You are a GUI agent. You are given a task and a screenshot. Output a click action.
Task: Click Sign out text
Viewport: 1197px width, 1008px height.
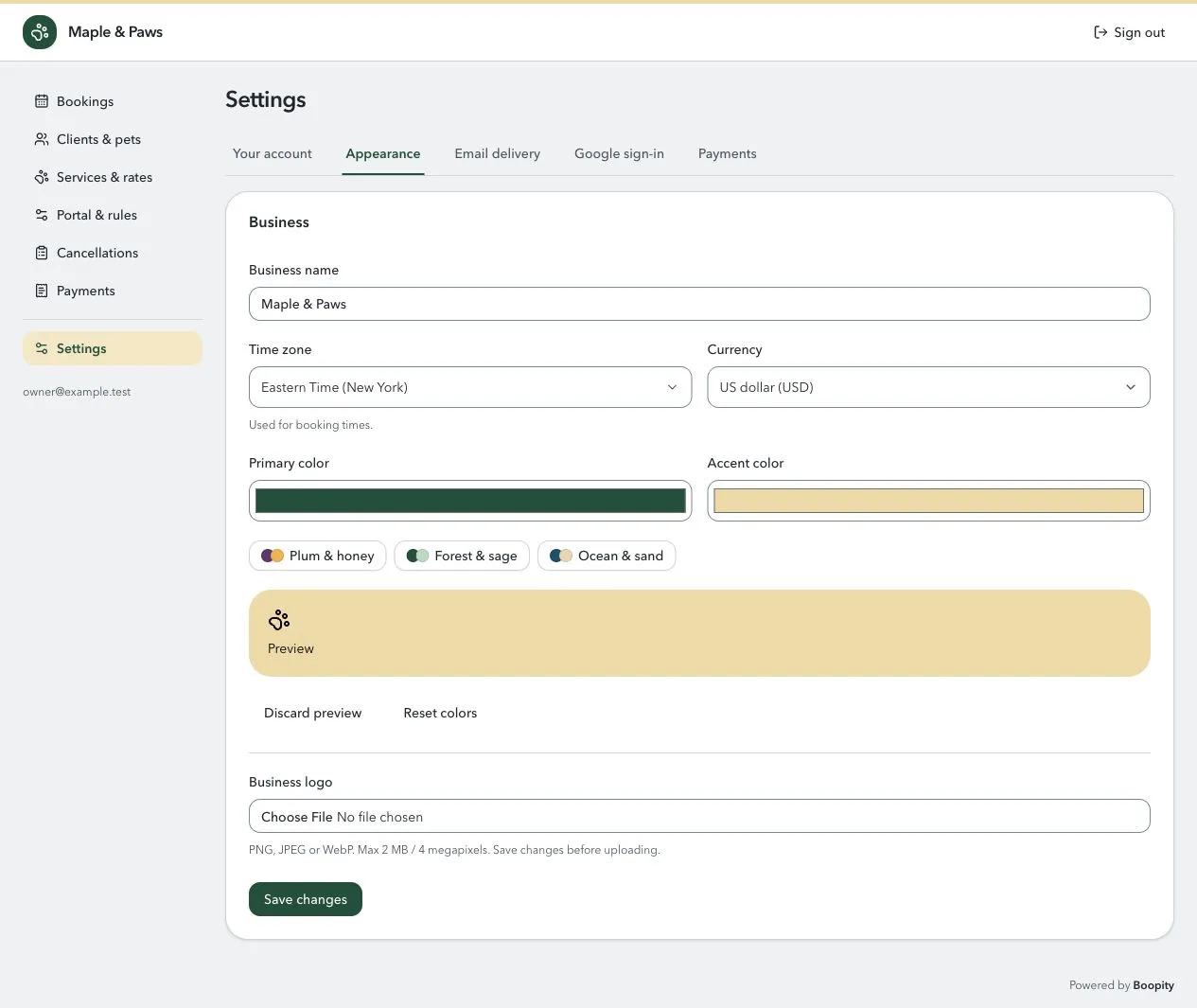click(x=1139, y=32)
